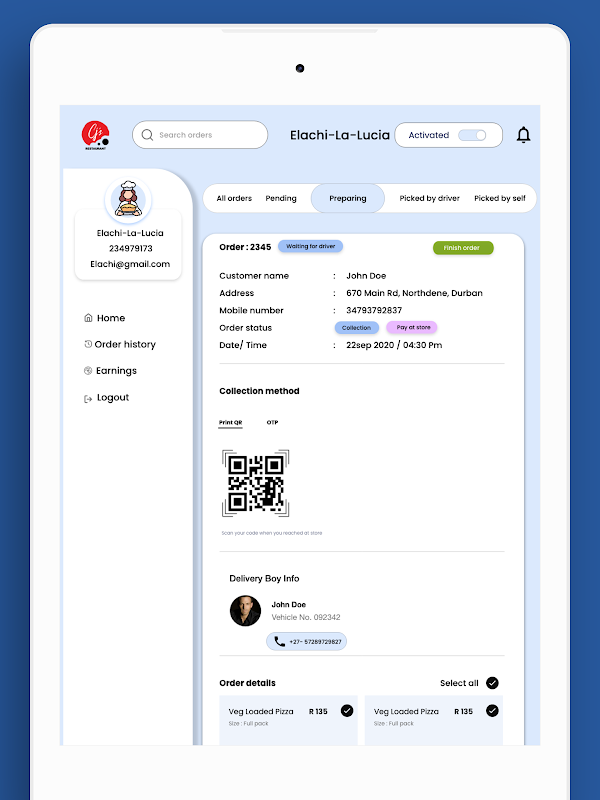Image resolution: width=600 pixels, height=800 pixels.
Task: Toggle the Activated switch
Action: pos(472,135)
